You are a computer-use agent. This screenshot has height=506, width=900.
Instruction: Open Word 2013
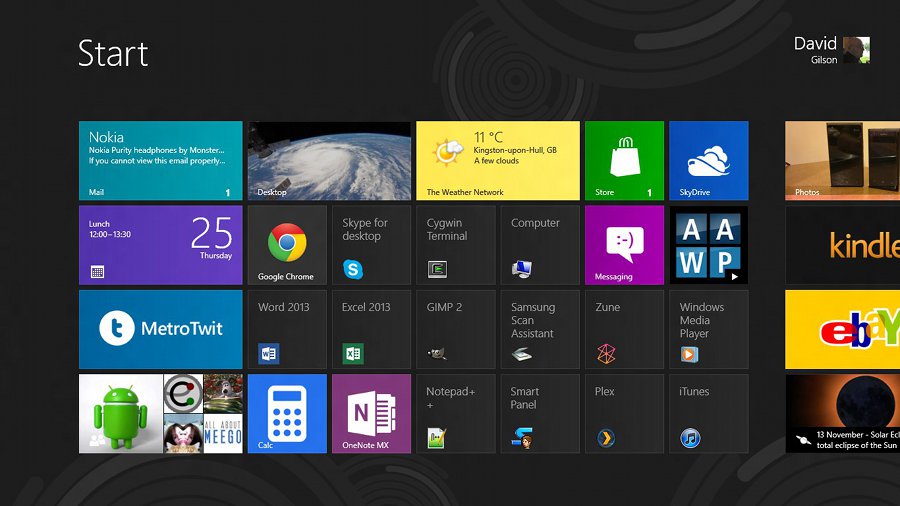tap(287, 329)
